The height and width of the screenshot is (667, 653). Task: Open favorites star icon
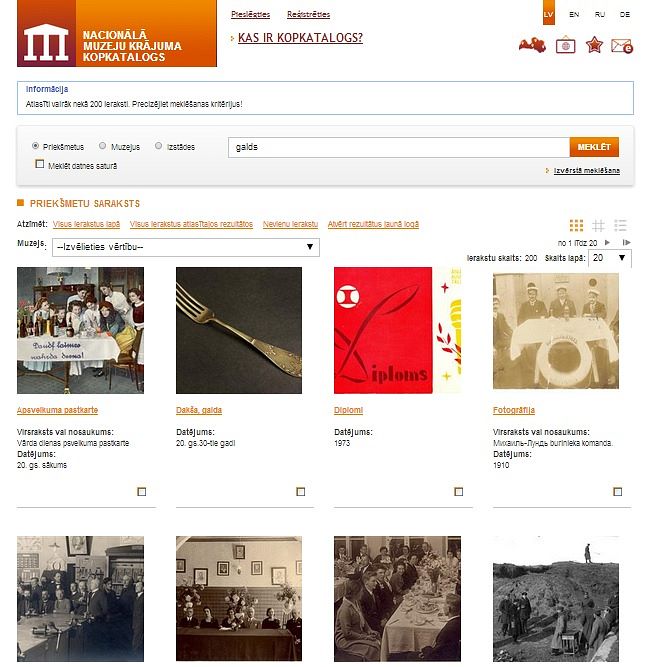point(594,45)
